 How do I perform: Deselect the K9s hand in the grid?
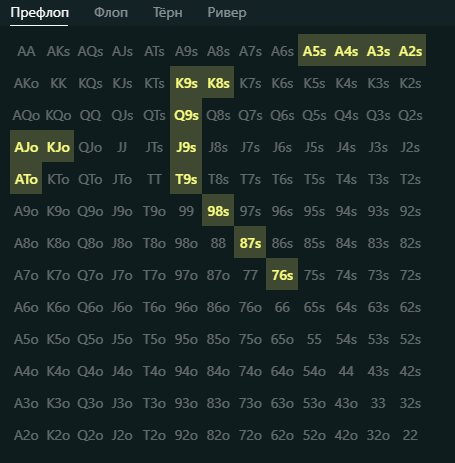(x=186, y=83)
